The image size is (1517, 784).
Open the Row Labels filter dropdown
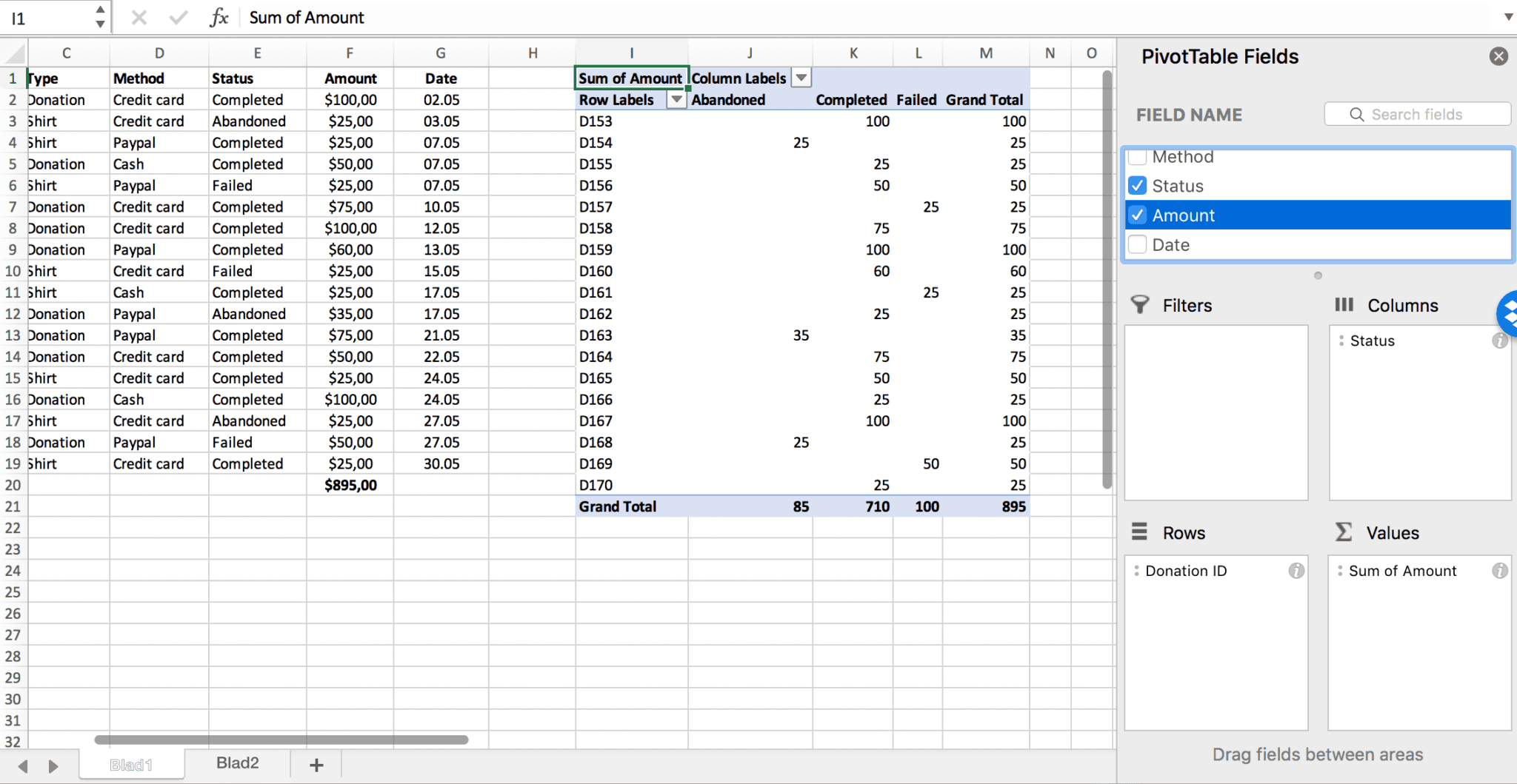pyautogui.click(x=675, y=99)
